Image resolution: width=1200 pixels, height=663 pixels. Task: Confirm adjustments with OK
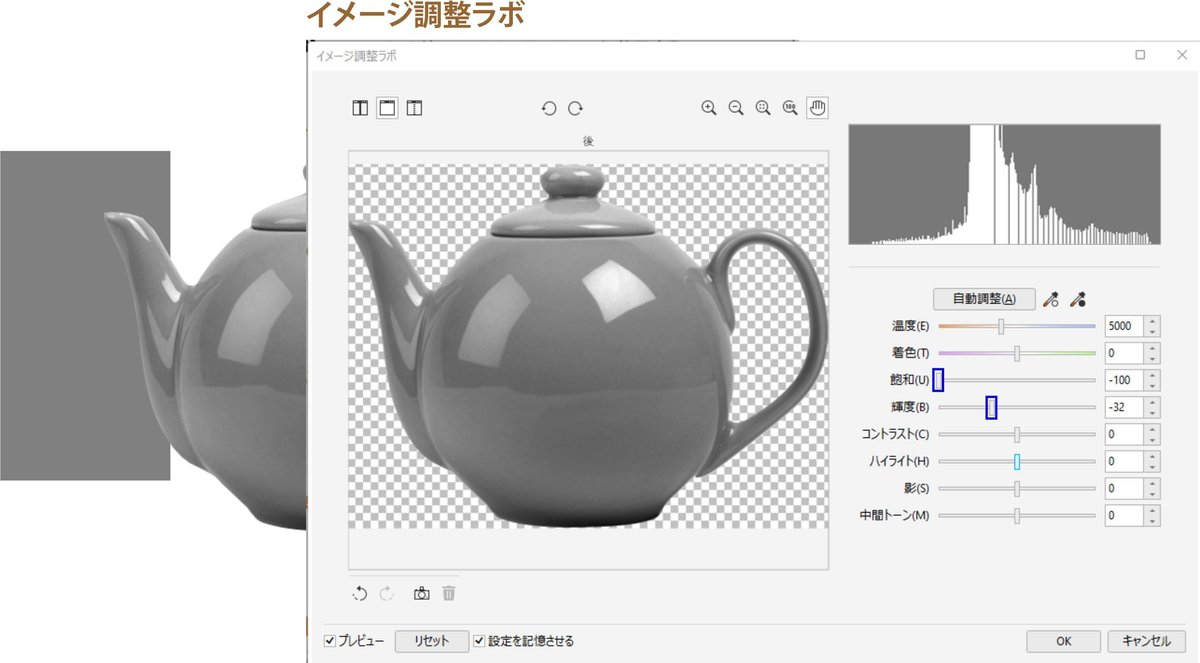tap(1063, 641)
